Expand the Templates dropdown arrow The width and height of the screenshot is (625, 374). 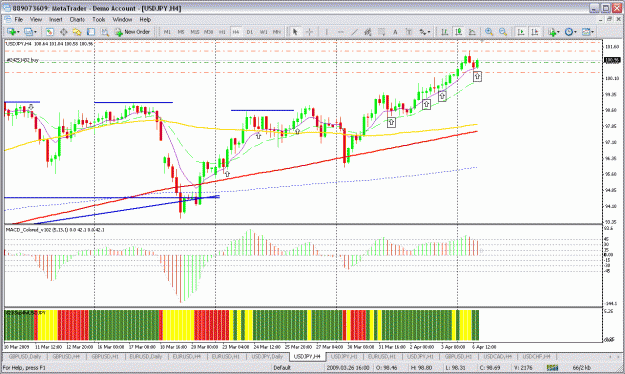(593, 32)
